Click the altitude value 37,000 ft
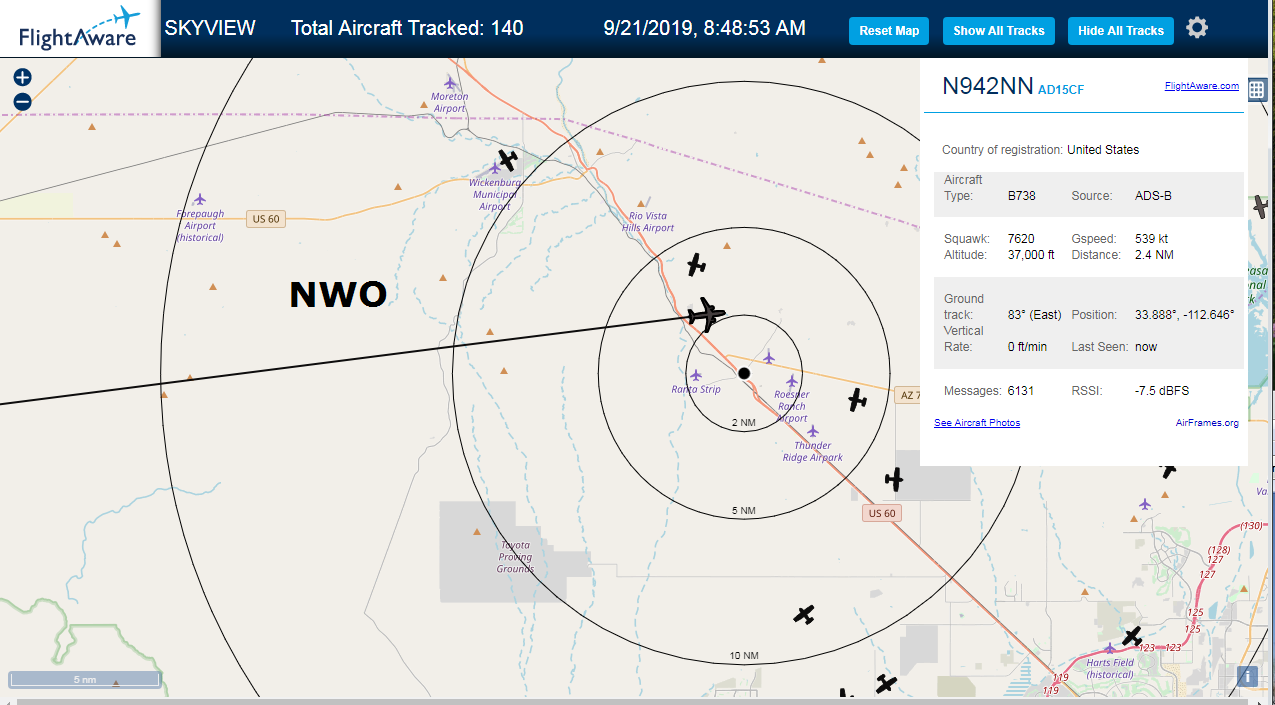Image resolution: width=1275 pixels, height=705 pixels. [1031, 255]
